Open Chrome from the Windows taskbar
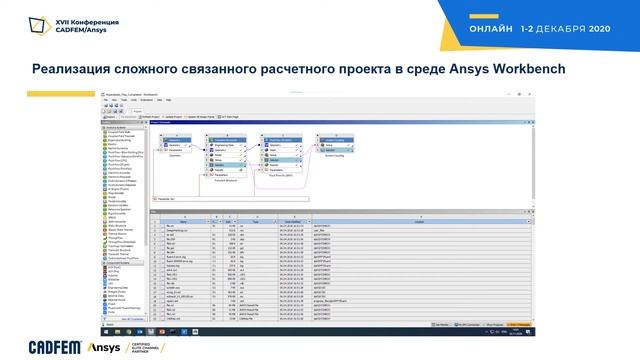This screenshot has width=640, height=360. pos(129,332)
